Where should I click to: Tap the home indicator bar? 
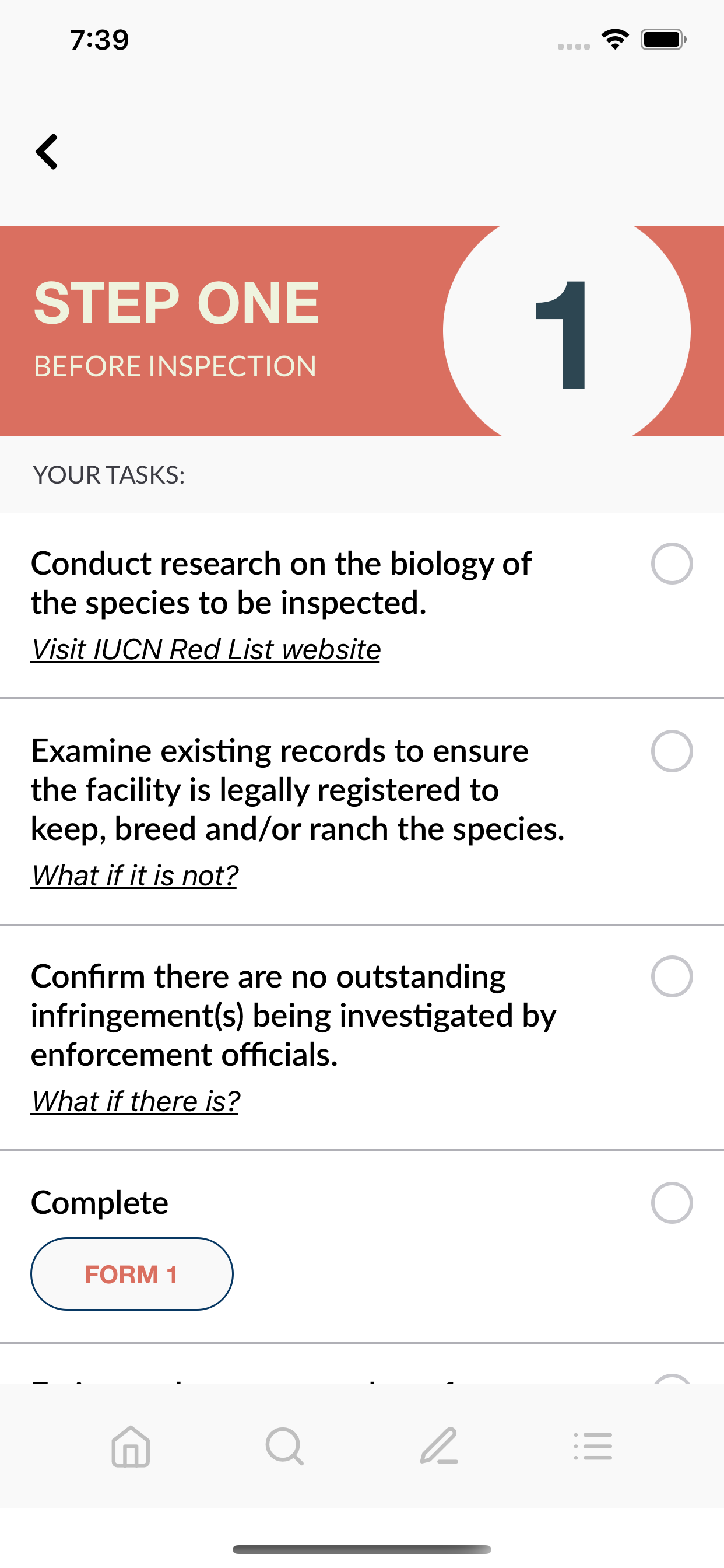362,1549
